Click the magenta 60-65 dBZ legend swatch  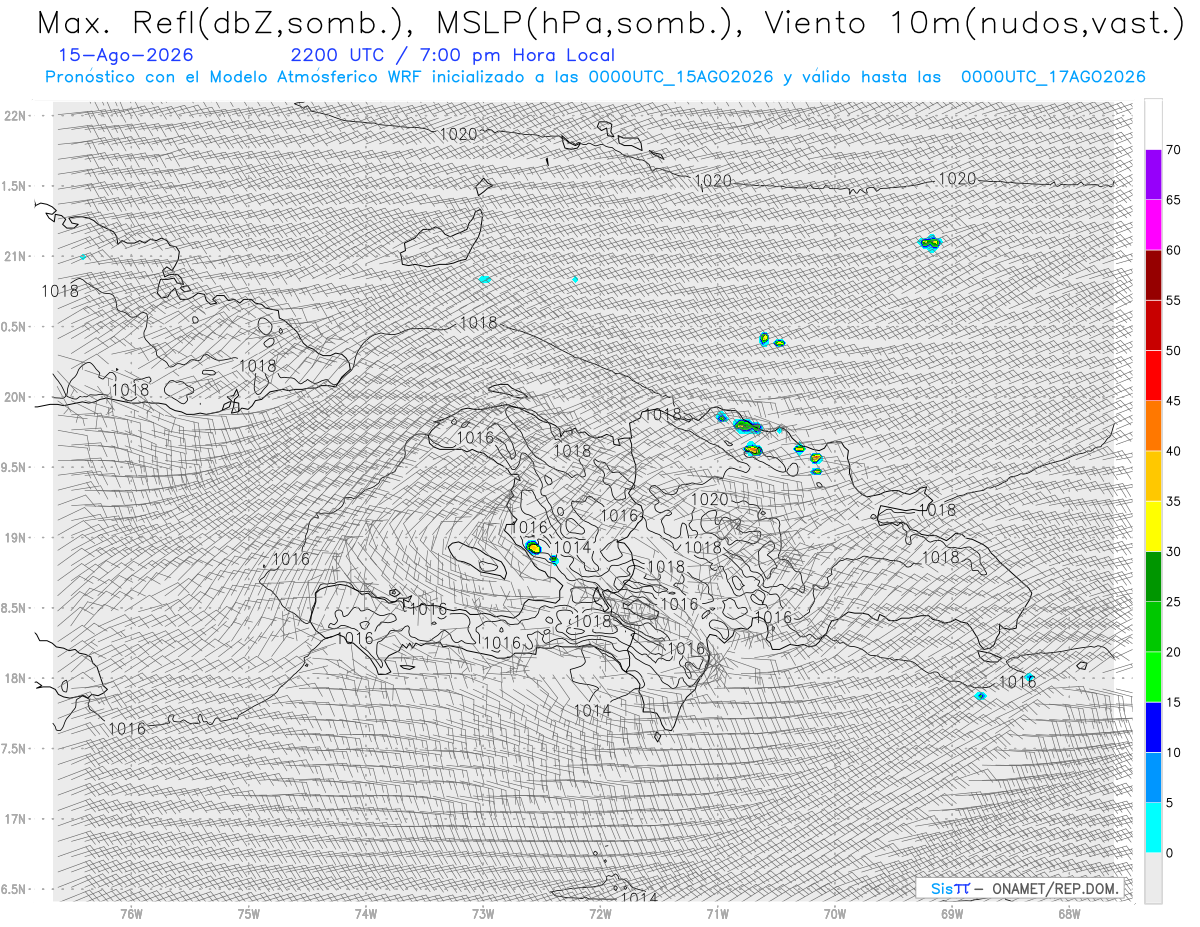click(1153, 225)
